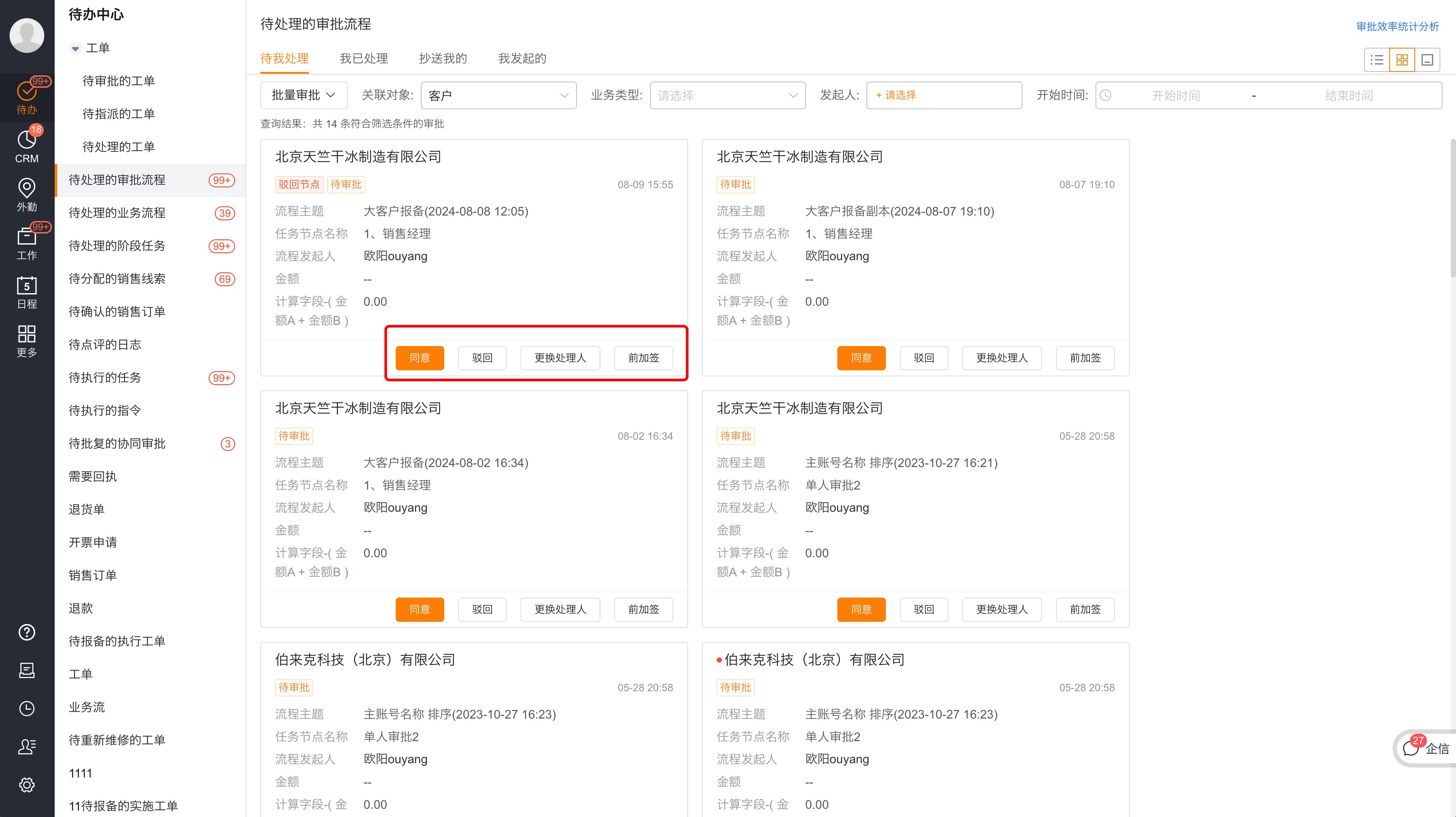Open 待批复的协同审批 menu item
Screen dimensions: 1456x817
(x=150, y=444)
